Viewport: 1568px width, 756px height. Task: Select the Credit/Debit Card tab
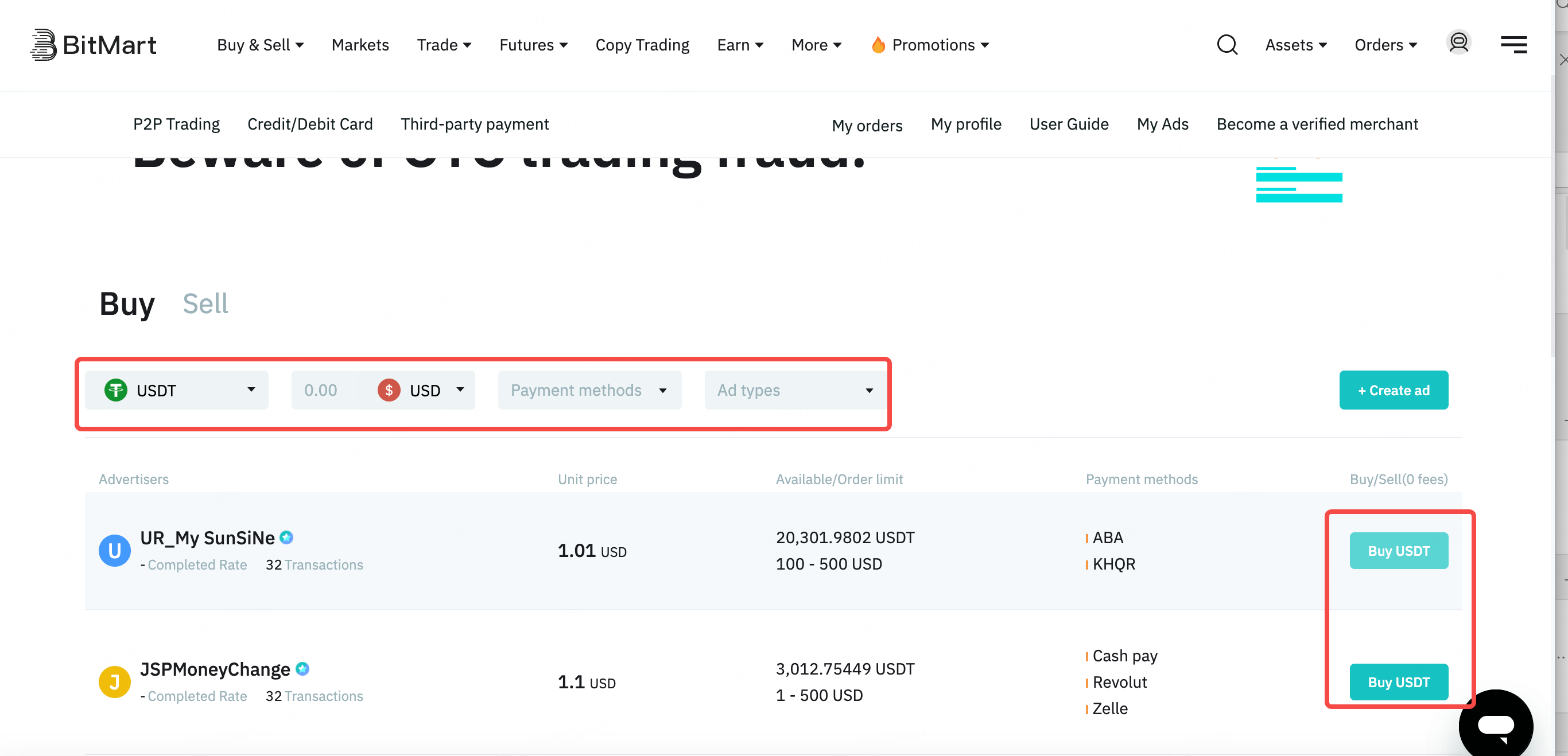coord(310,124)
